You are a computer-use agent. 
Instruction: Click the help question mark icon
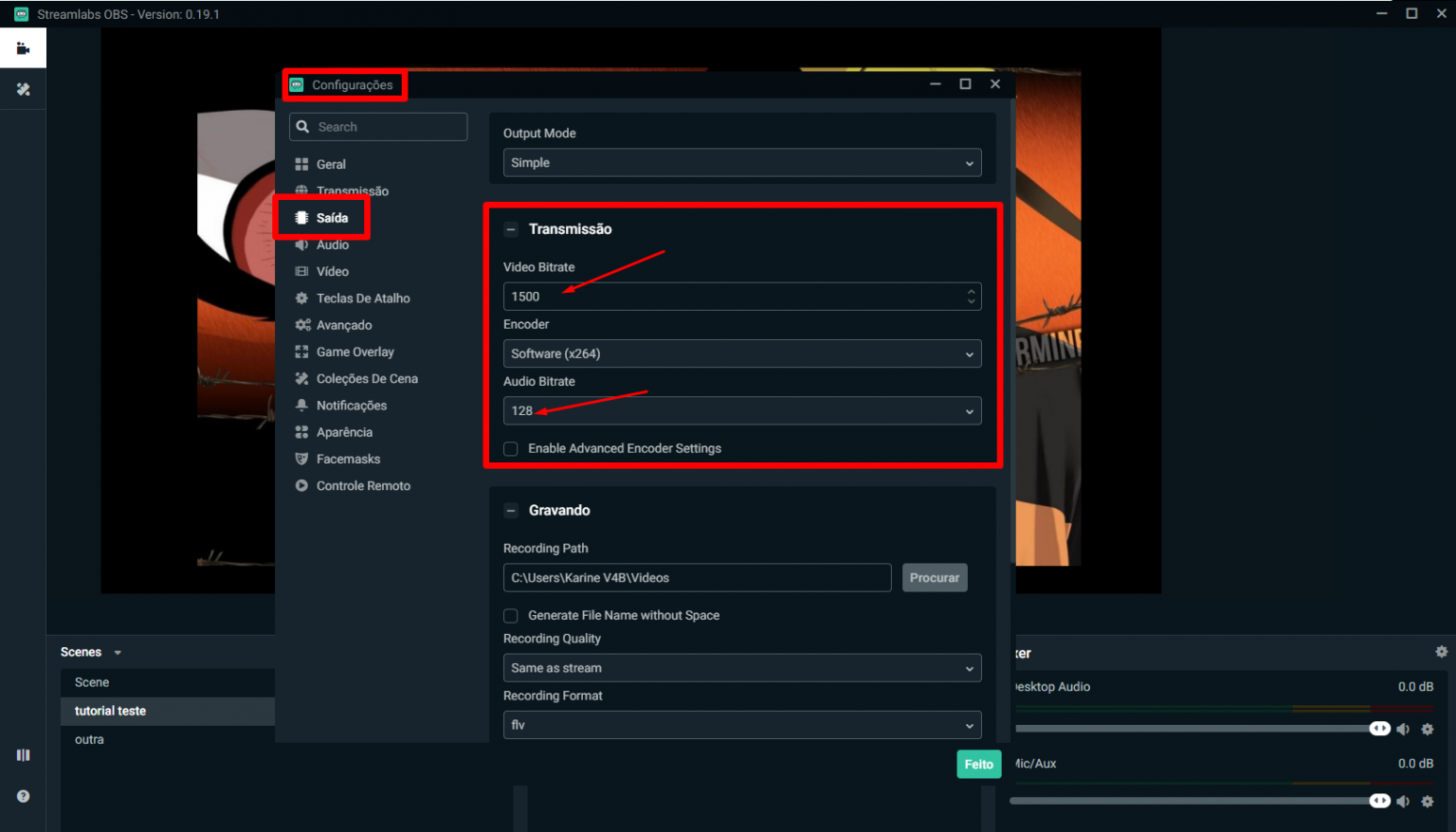point(23,796)
